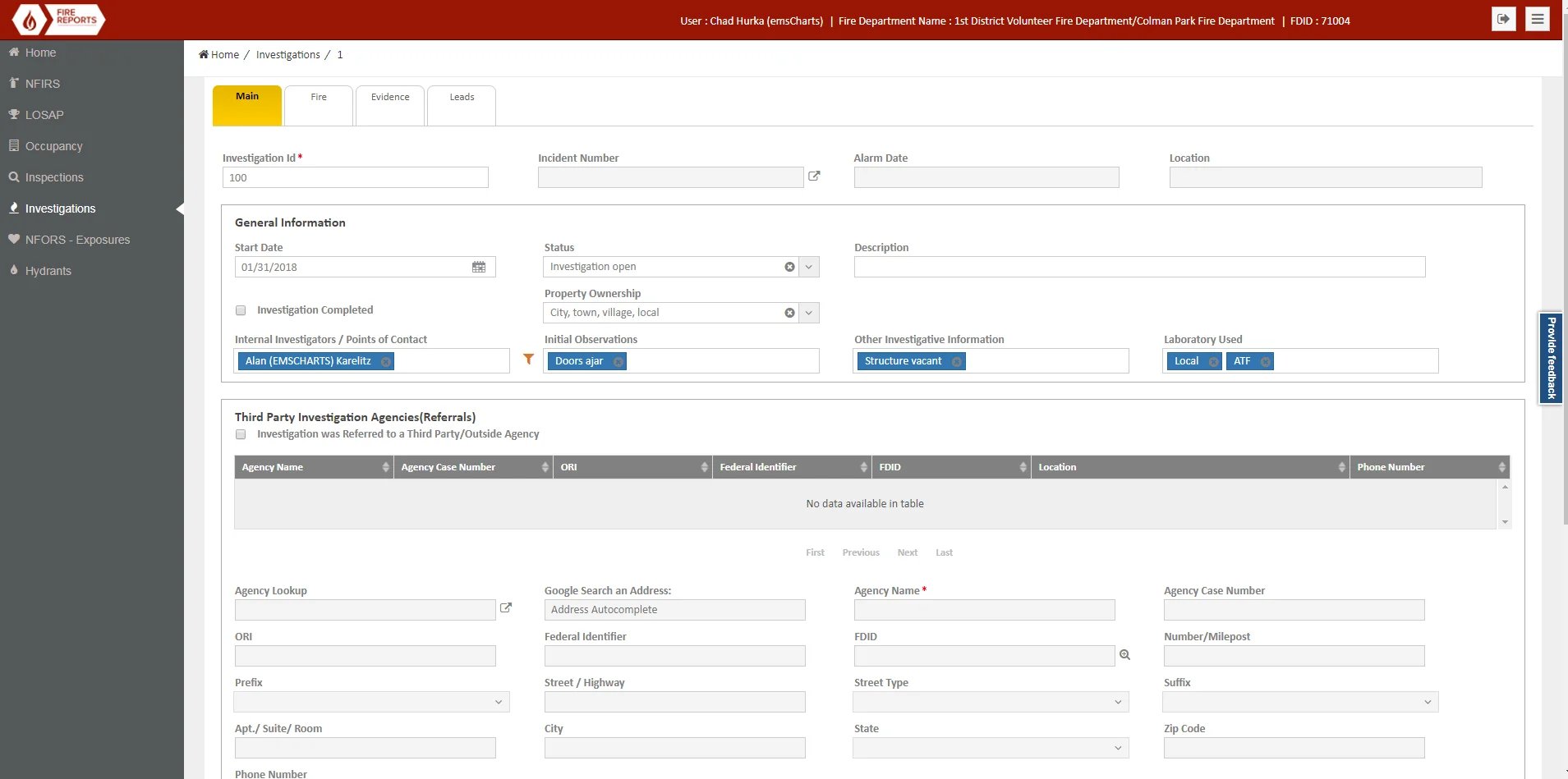
Task: Sort table by Federal Identifier column
Action: pyautogui.click(x=792, y=467)
